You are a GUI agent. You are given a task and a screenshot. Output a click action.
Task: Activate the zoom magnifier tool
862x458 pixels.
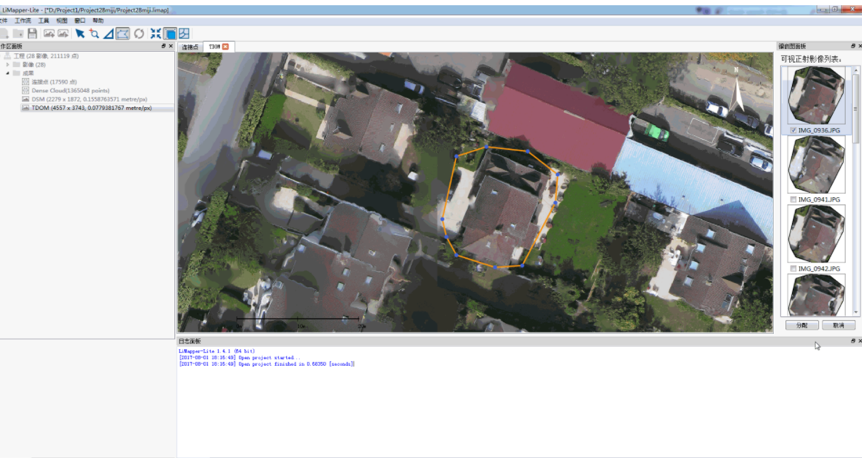pos(94,34)
